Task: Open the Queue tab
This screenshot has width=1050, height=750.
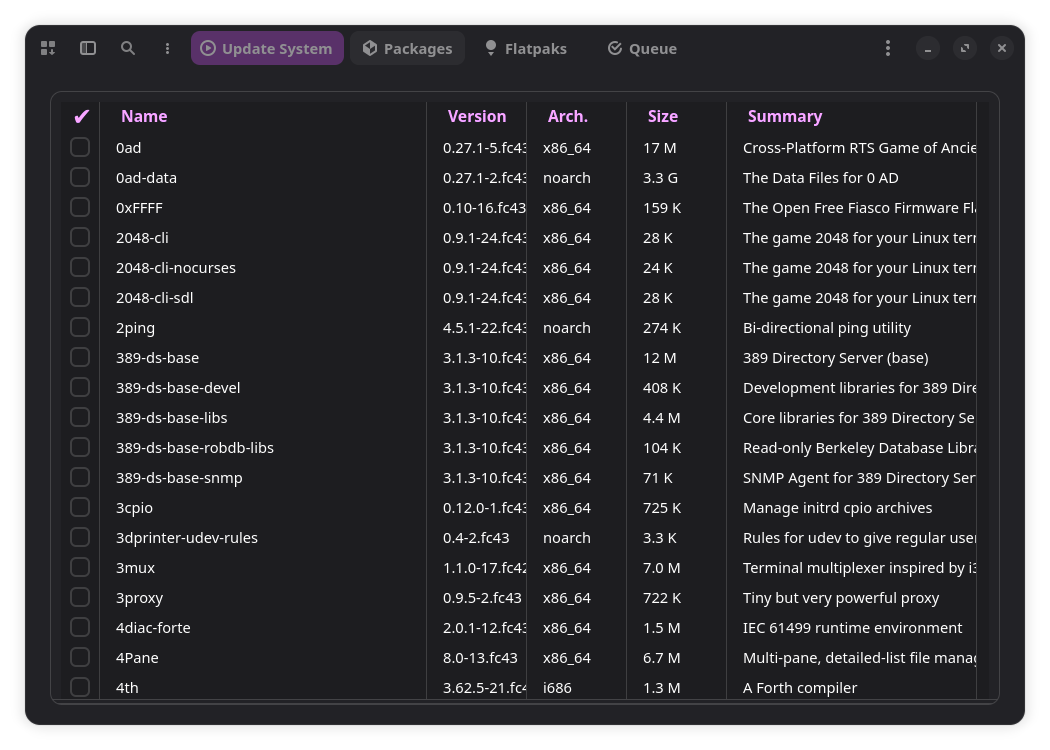Action: click(642, 48)
